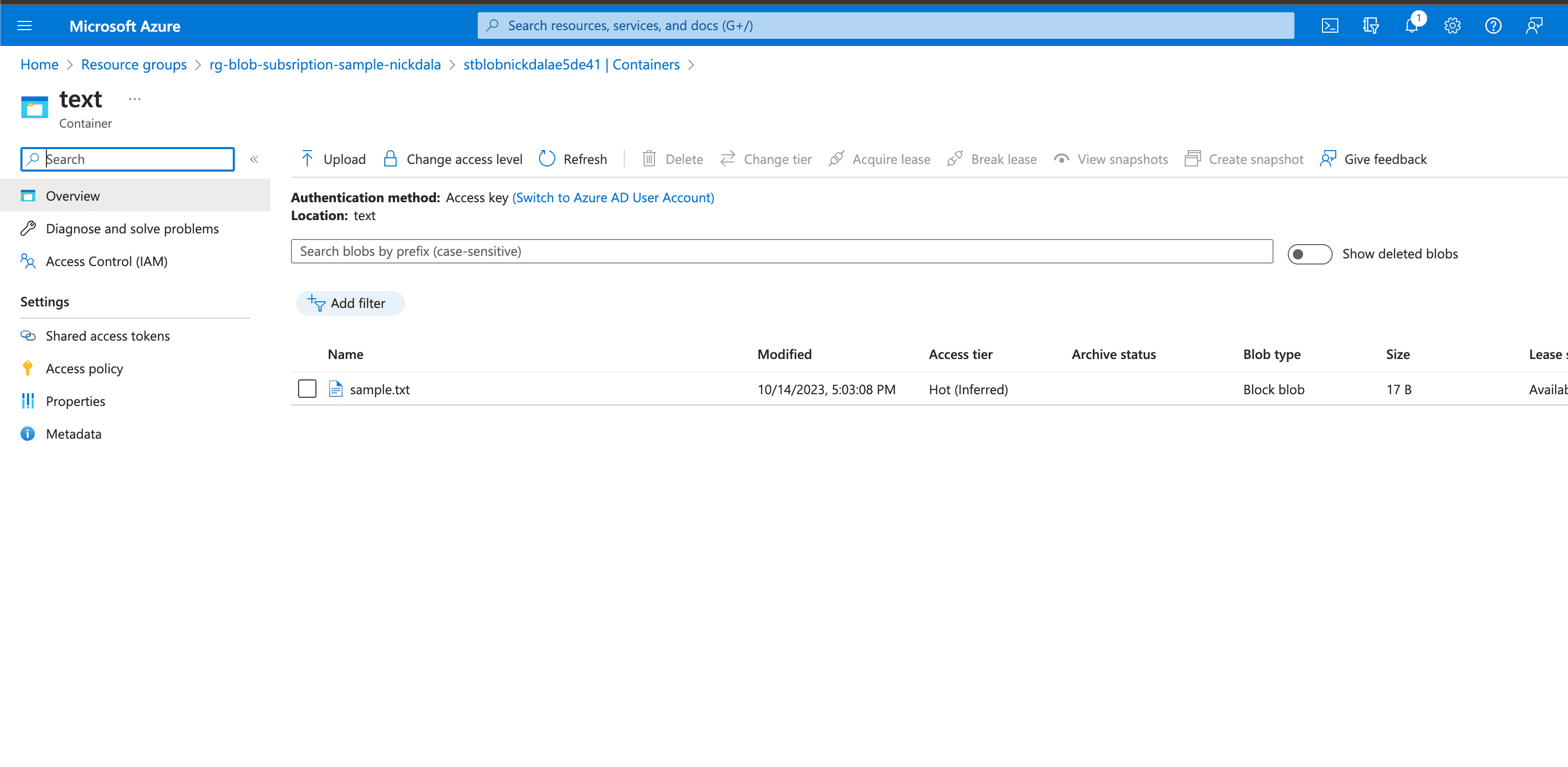Image resolution: width=1568 pixels, height=767 pixels.
Task: Open the ellipsis menu next to text container title
Action: point(135,99)
